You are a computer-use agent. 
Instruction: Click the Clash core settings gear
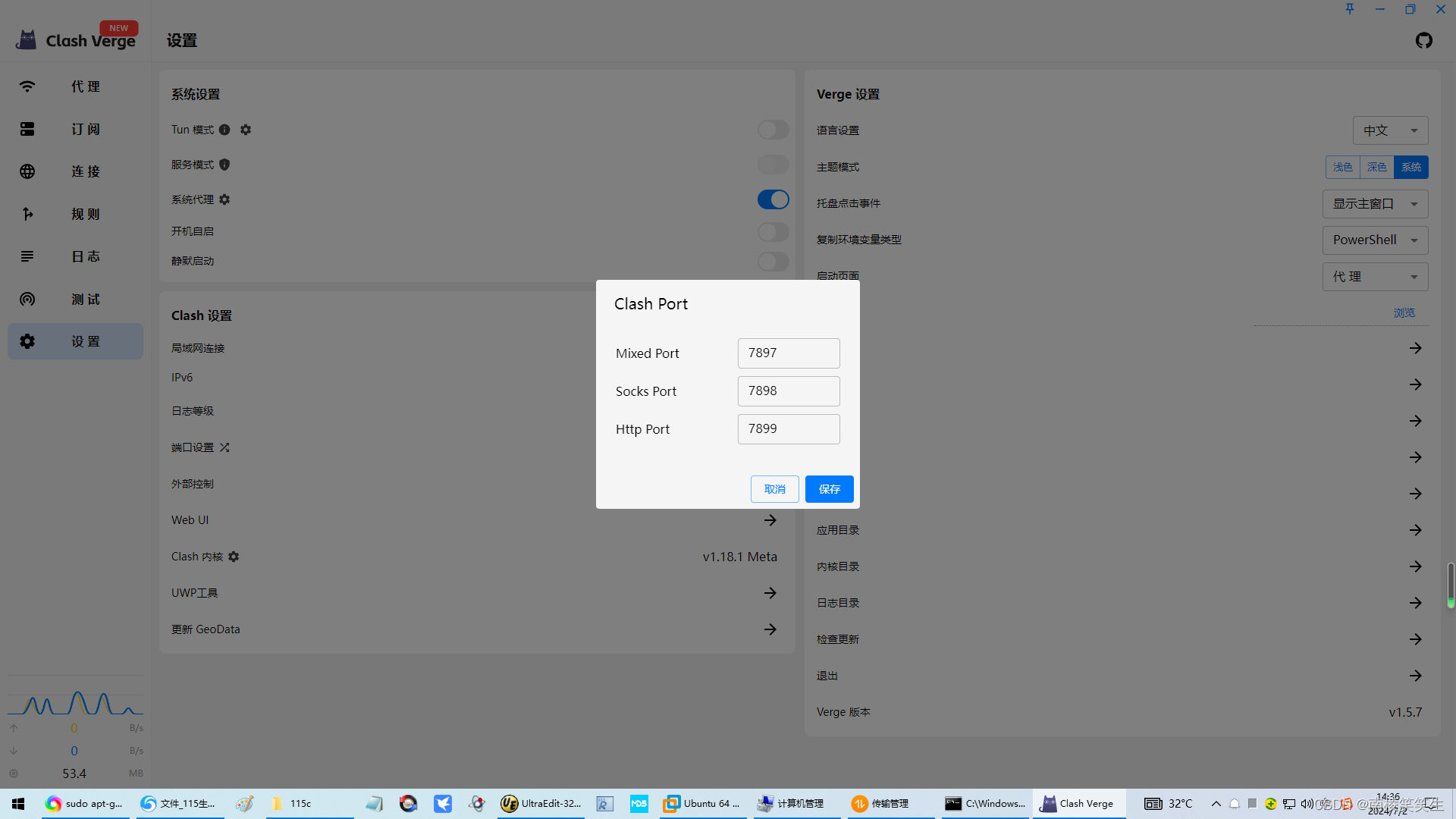234,557
